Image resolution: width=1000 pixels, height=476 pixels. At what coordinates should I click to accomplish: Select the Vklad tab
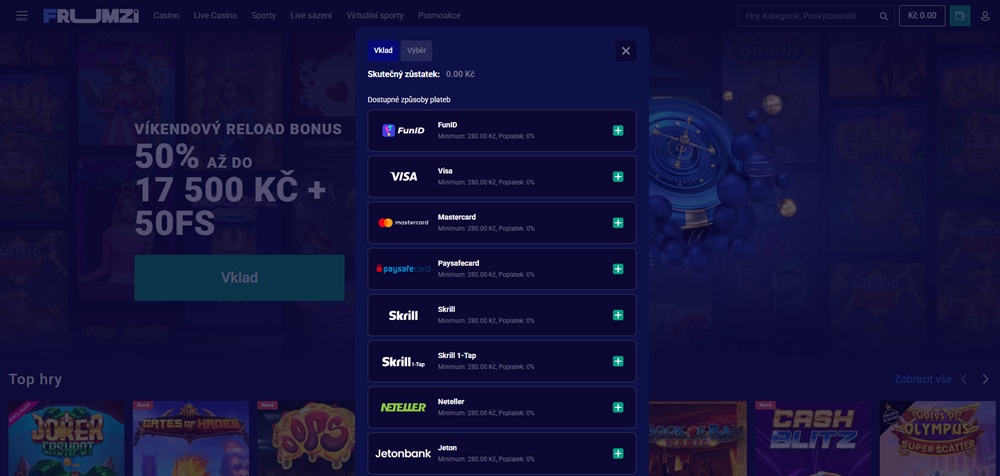tap(383, 50)
